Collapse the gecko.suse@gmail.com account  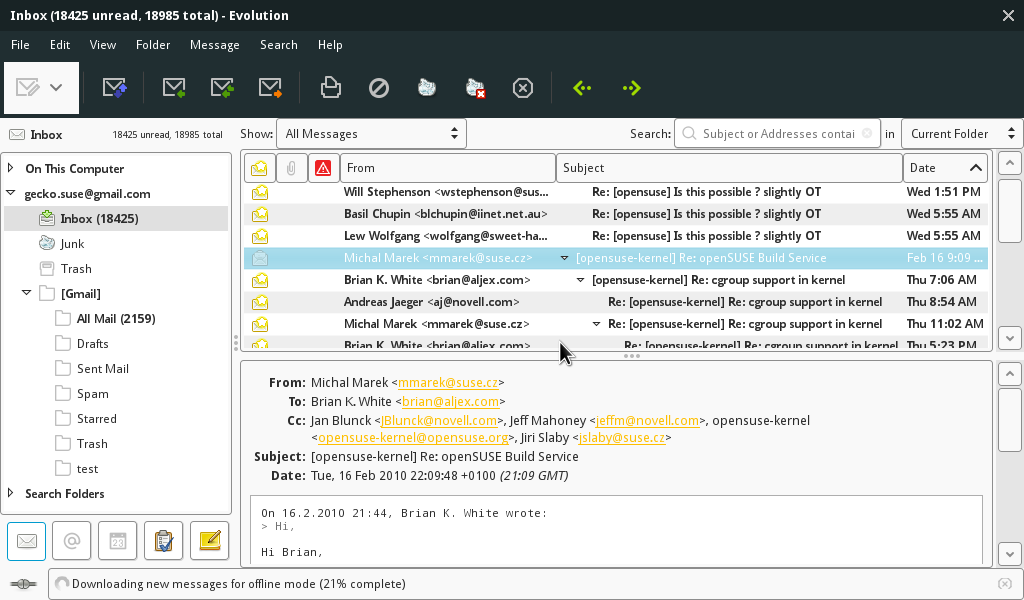click(x=10, y=193)
